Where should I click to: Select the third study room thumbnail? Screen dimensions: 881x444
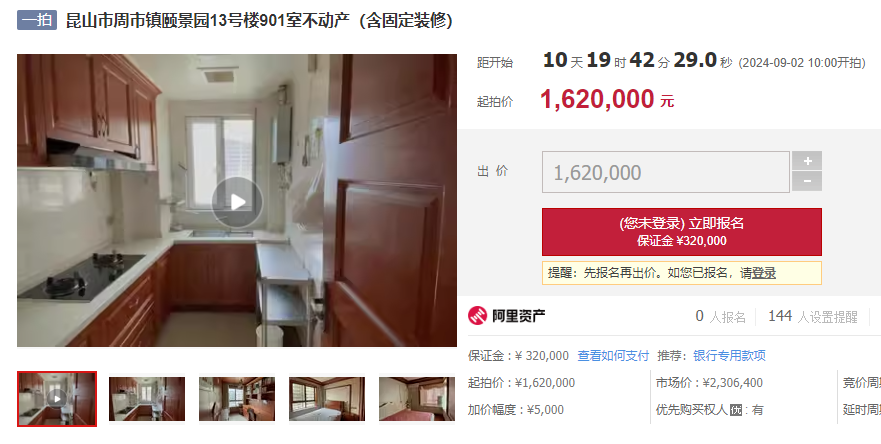coord(237,398)
